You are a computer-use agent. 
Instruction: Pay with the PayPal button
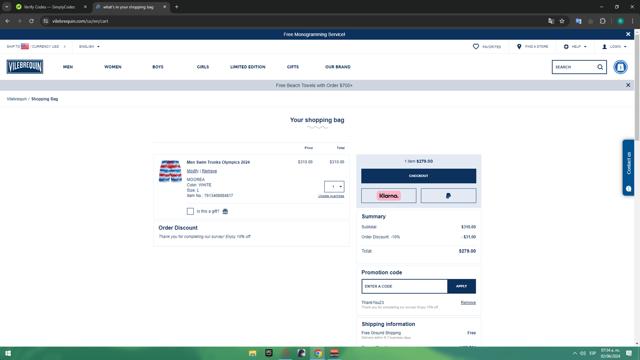[448, 196]
